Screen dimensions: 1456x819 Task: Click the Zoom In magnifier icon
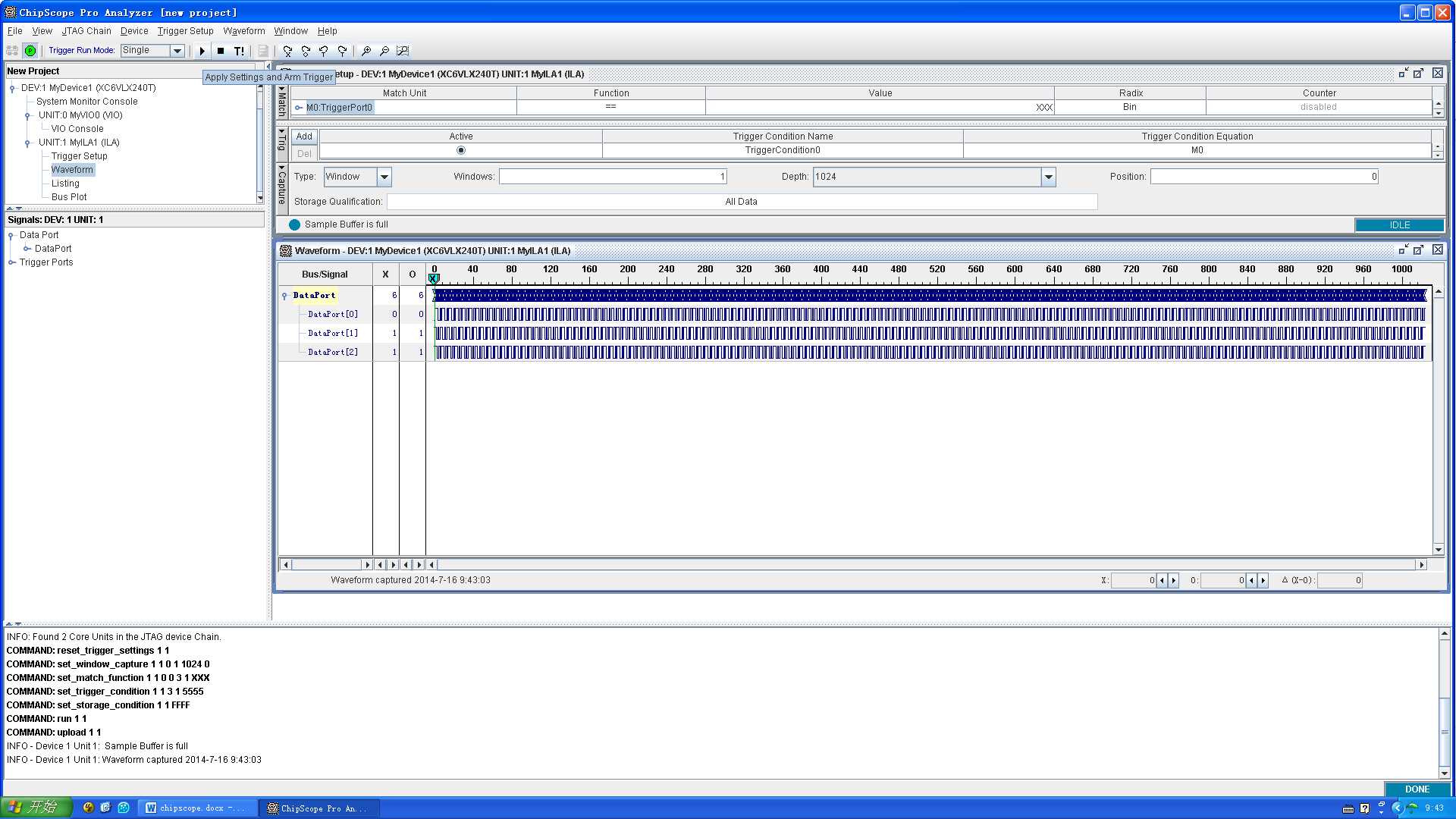[x=366, y=51]
